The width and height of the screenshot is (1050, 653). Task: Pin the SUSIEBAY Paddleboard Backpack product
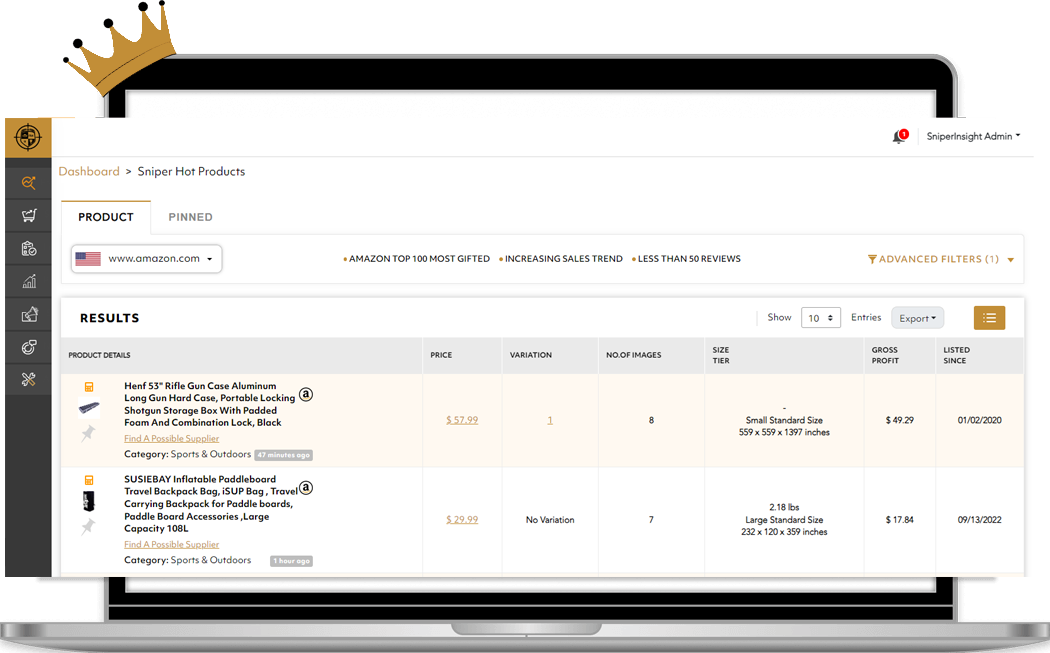[88, 526]
